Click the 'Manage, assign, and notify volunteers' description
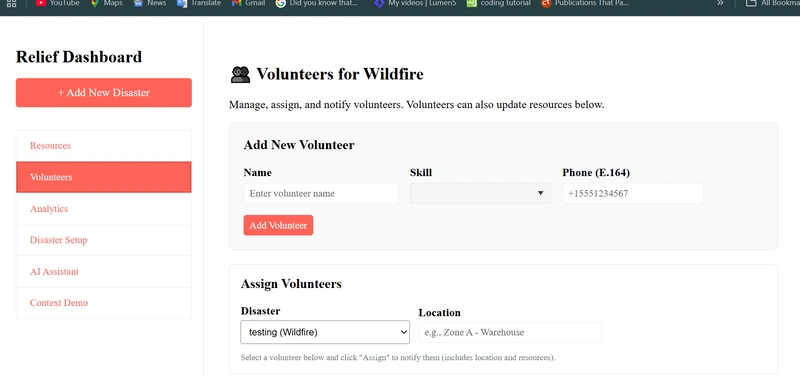Screen dimensions: 800x376 417,105
